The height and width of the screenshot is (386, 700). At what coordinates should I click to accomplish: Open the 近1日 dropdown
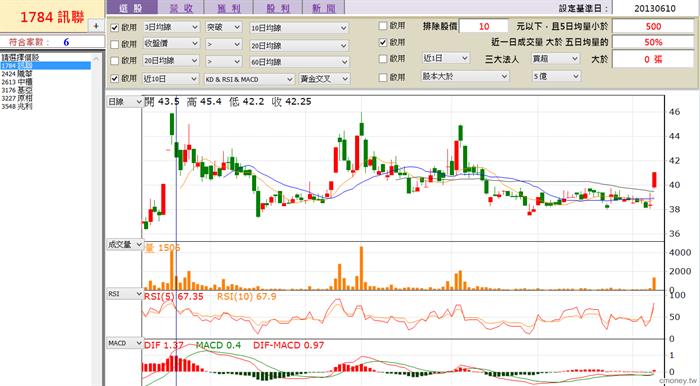point(445,58)
